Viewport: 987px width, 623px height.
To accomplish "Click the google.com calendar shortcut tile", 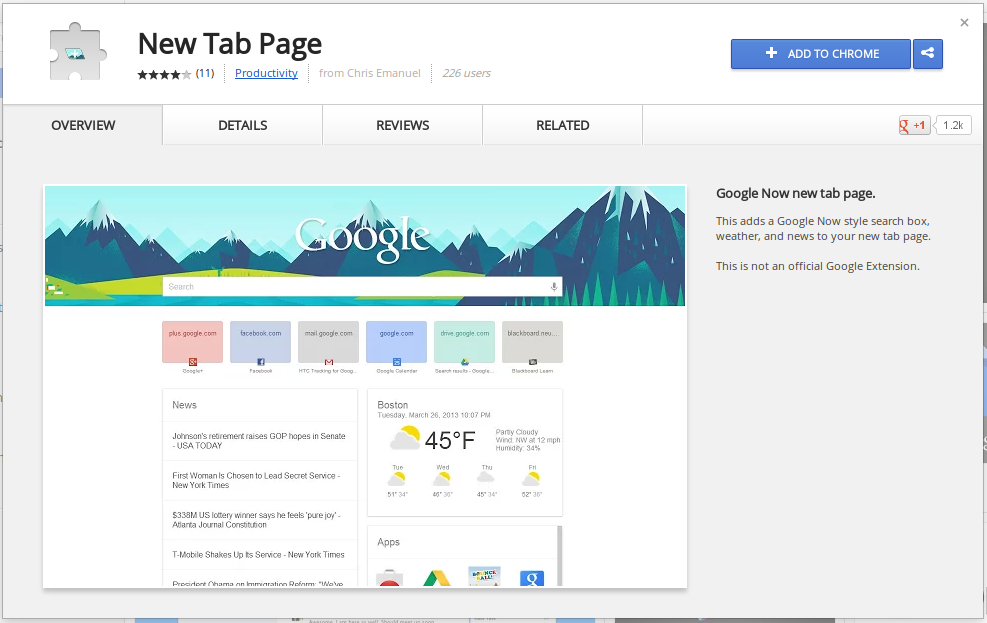I will pos(397,342).
